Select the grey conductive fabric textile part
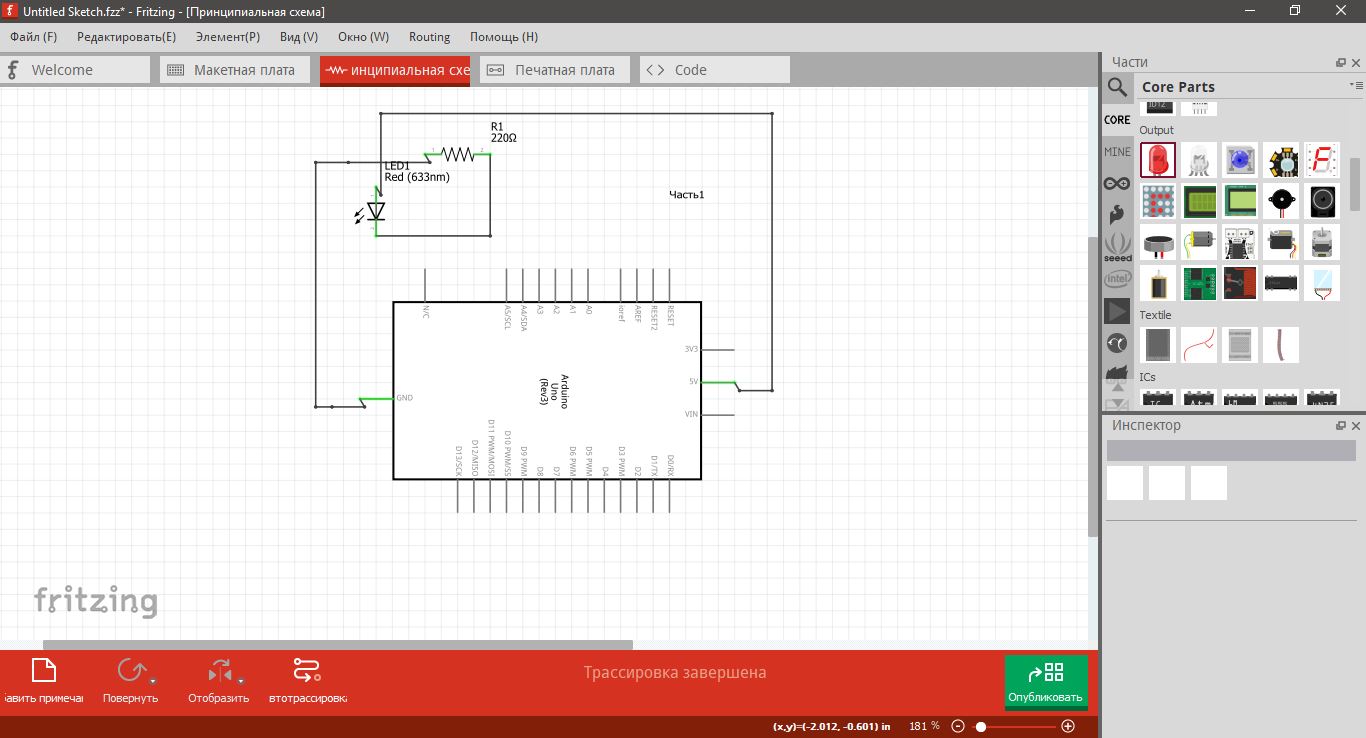 click(1158, 345)
